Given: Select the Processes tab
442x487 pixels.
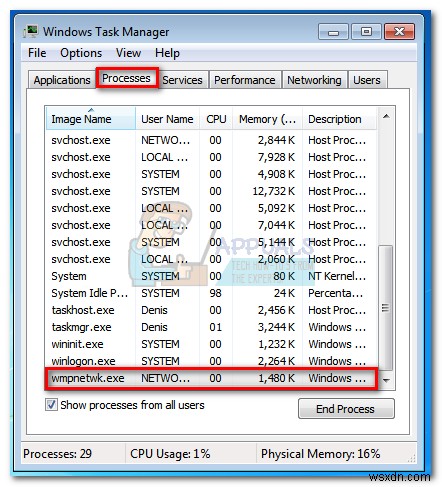Looking at the screenshot, I should point(127,78).
